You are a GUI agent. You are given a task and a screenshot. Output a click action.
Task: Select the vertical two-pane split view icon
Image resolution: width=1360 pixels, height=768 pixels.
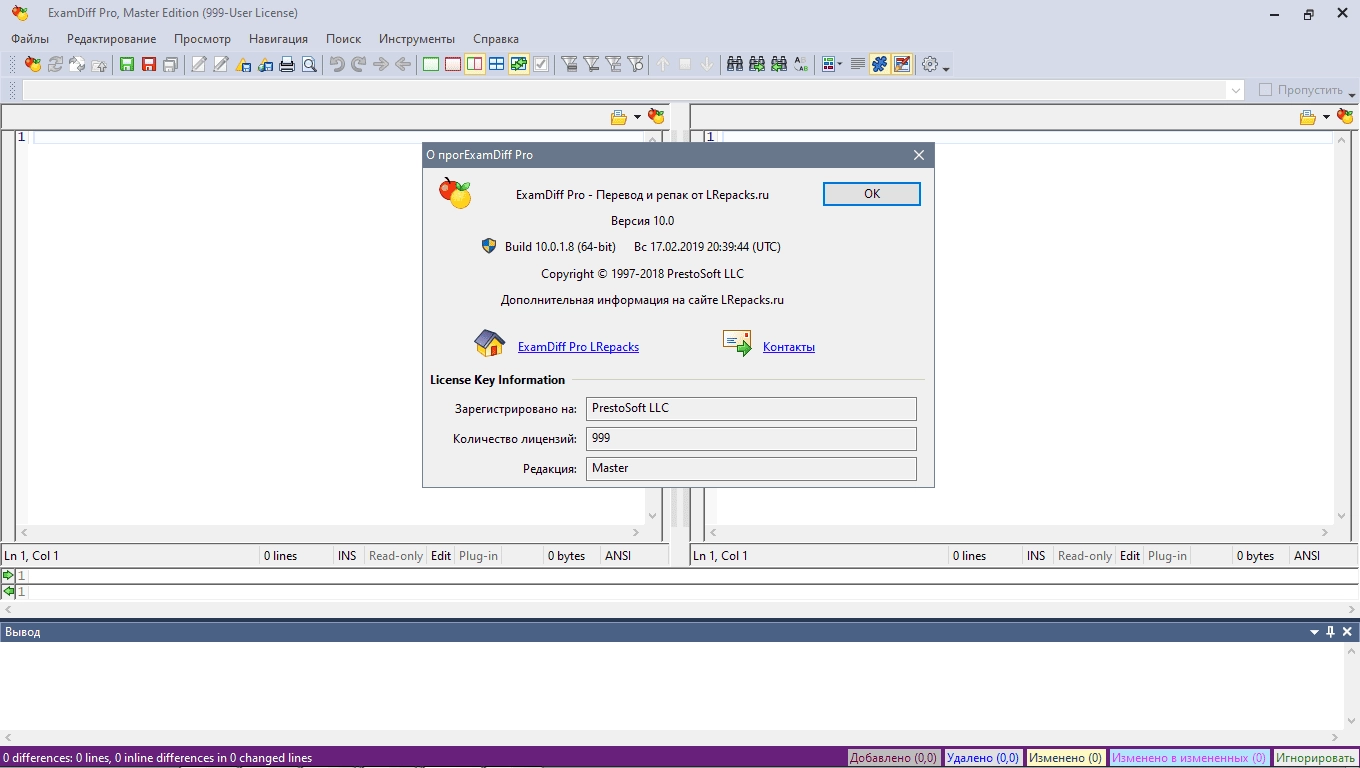pyautogui.click(x=475, y=64)
